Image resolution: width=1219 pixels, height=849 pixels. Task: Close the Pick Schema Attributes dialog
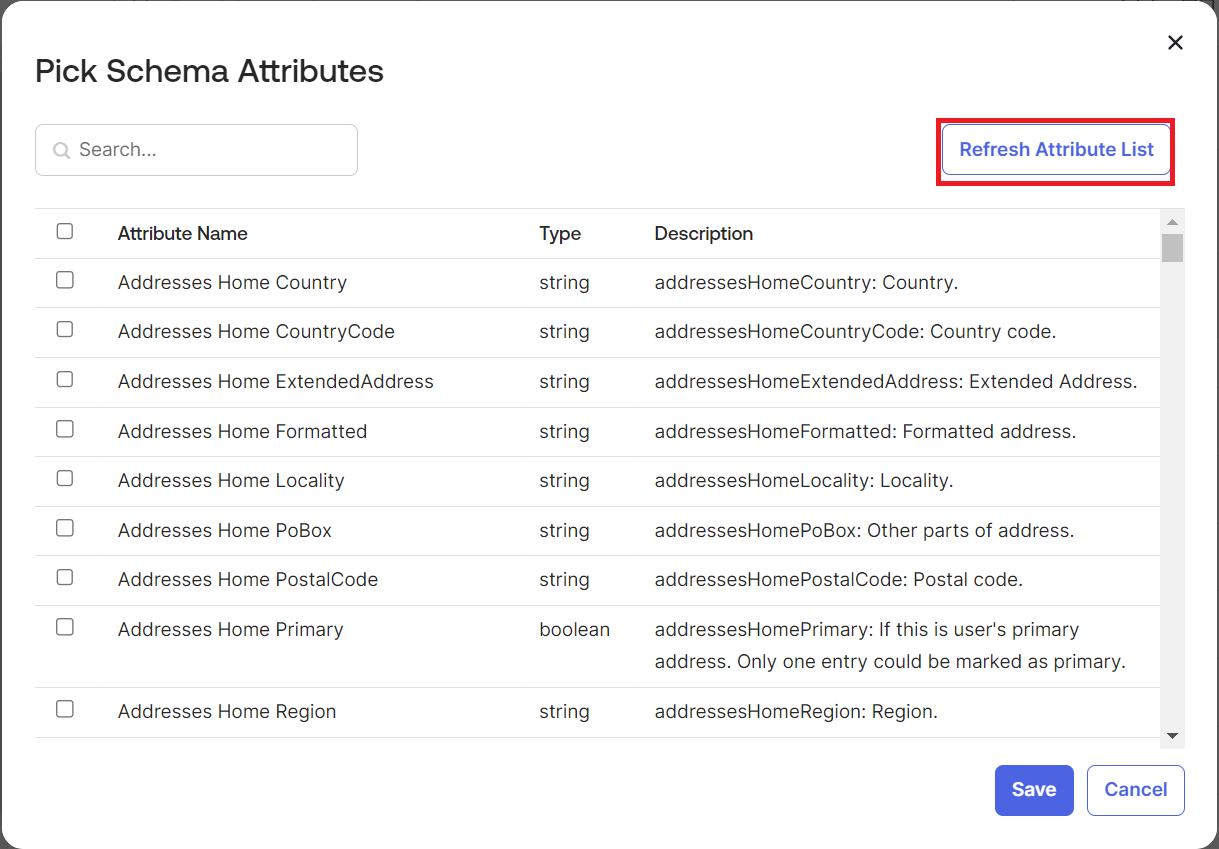pyautogui.click(x=1175, y=42)
